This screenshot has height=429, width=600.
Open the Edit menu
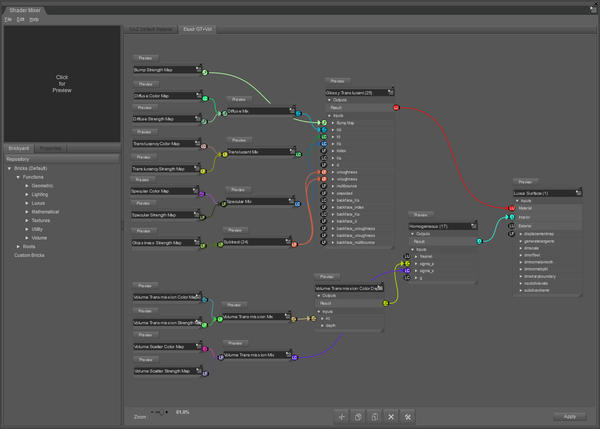[21, 19]
